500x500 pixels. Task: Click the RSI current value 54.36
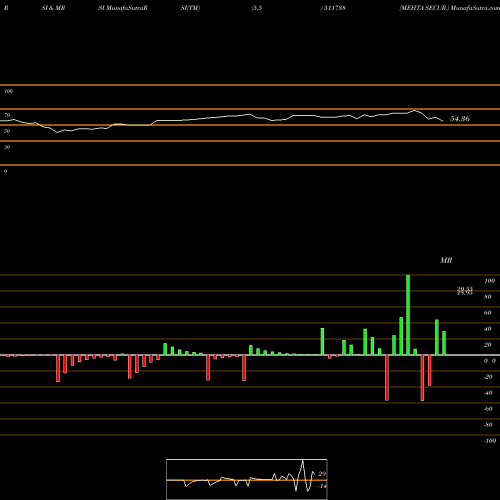click(x=460, y=119)
